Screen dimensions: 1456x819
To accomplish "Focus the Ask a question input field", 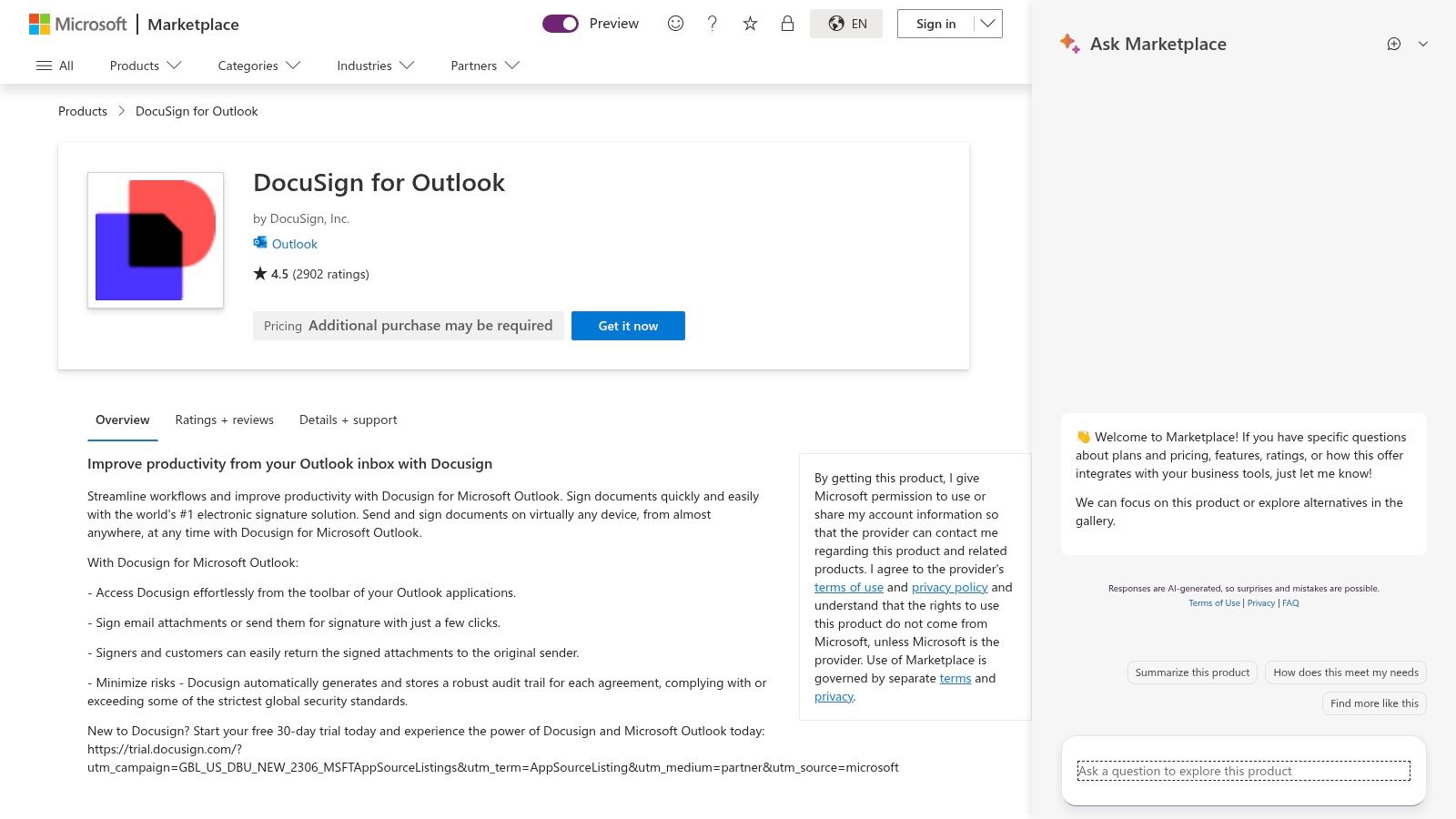I will (1243, 771).
